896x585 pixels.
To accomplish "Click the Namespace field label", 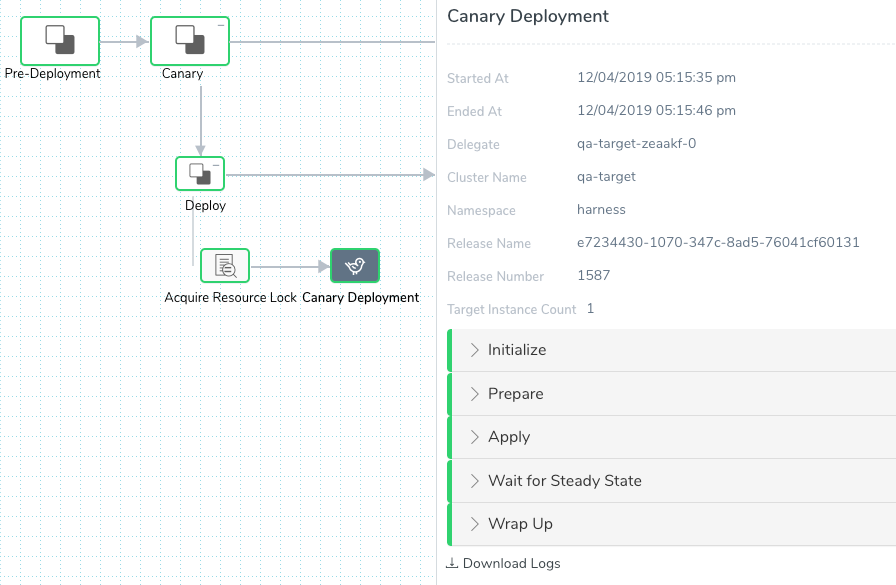I will point(481,211).
